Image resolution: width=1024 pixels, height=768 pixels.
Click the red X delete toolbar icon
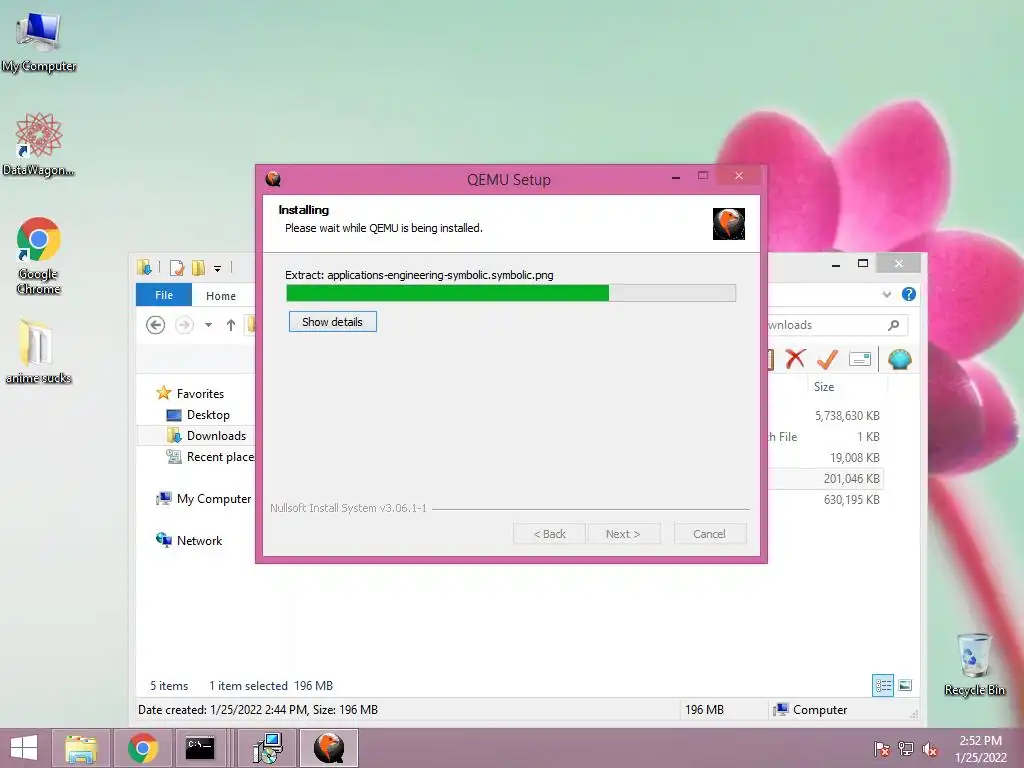click(x=795, y=359)
